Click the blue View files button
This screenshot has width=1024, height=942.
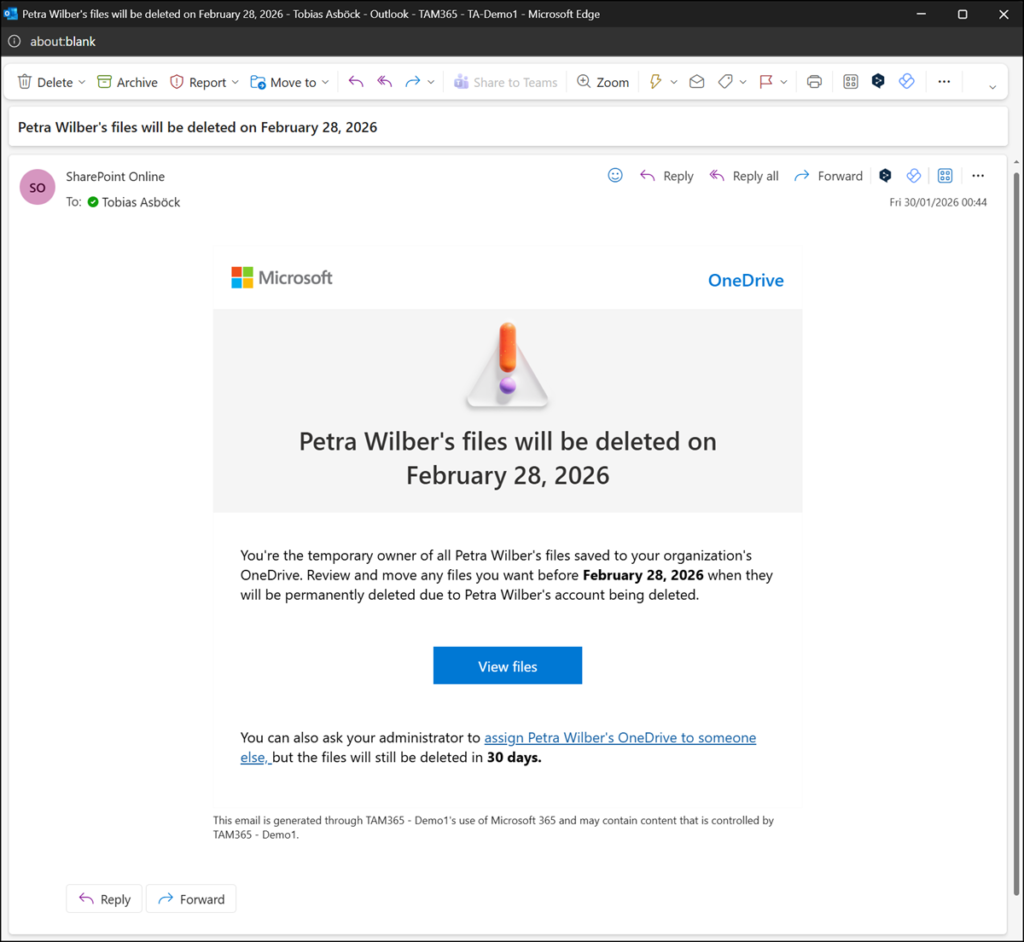[507, 665]
